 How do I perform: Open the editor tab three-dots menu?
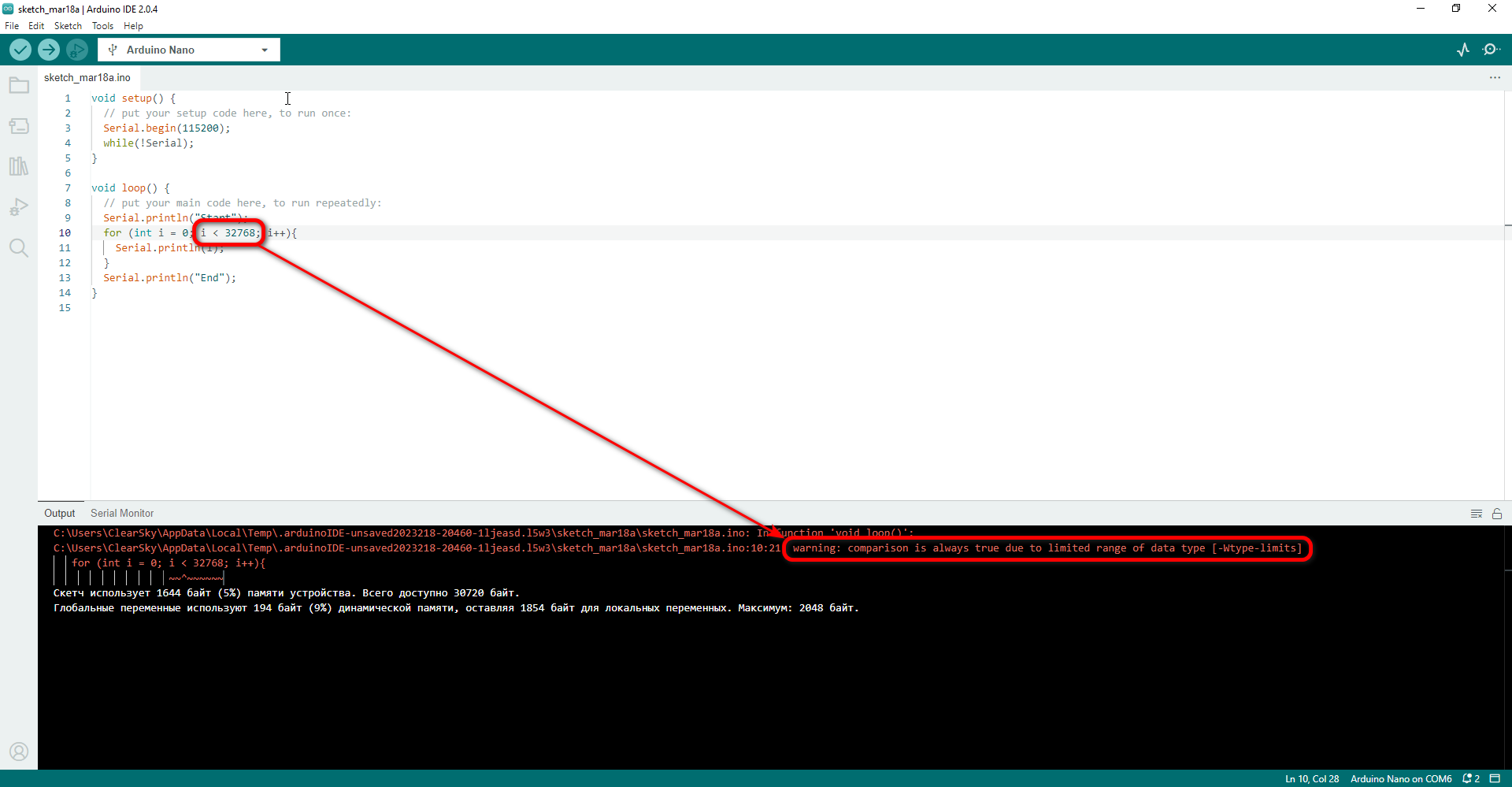pos(1495,77)
